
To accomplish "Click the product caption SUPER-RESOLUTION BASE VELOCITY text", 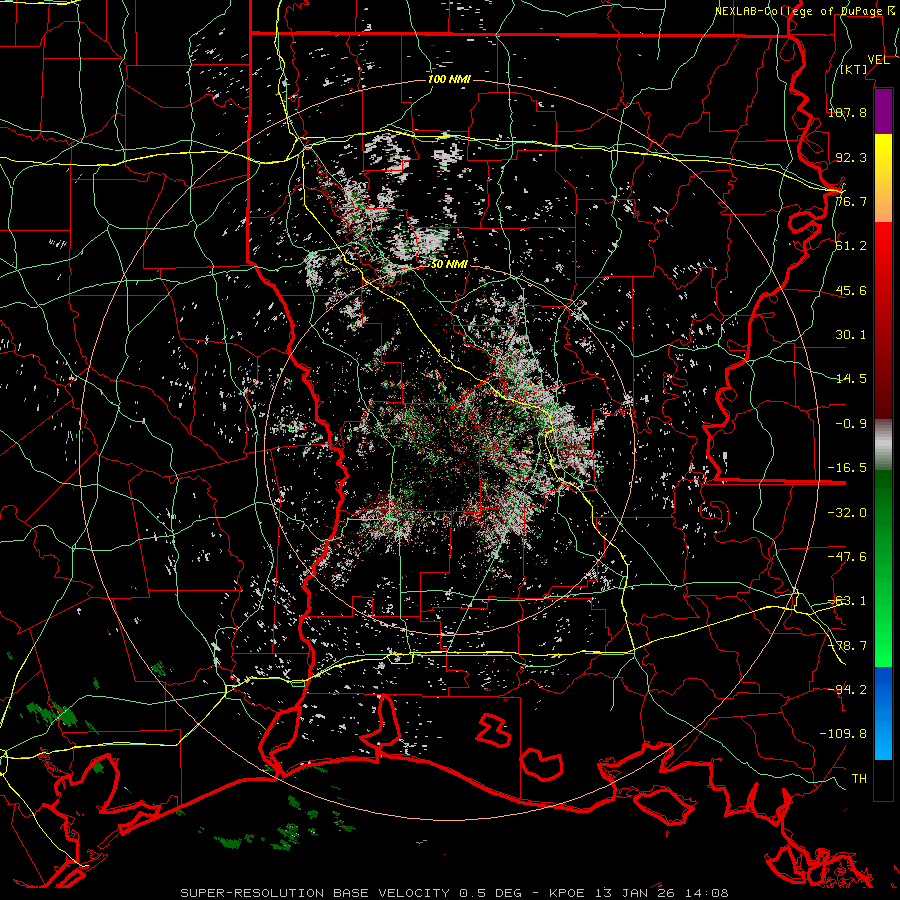I will 315,893.
